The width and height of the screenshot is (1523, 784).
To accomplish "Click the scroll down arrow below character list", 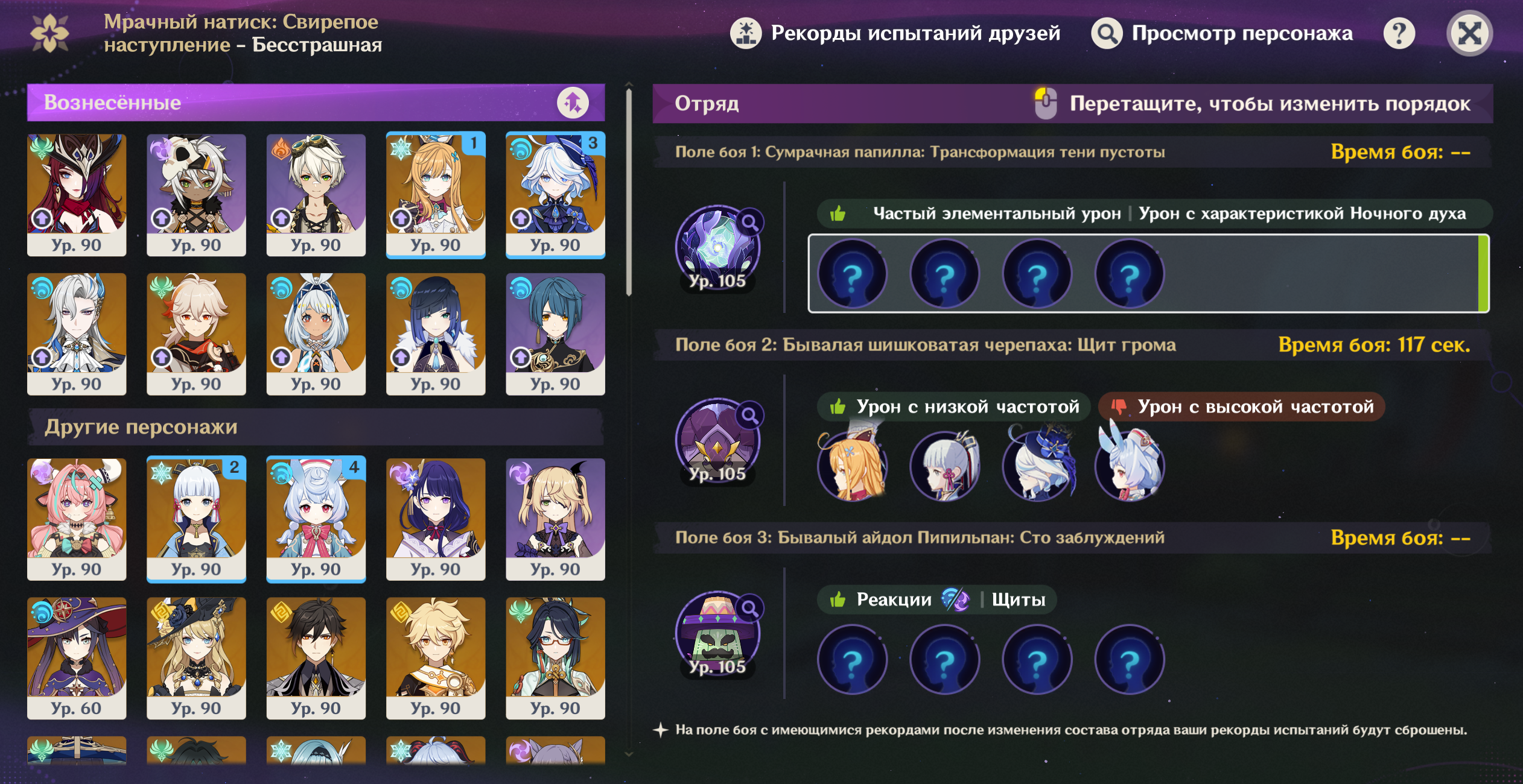I will 629,754.
